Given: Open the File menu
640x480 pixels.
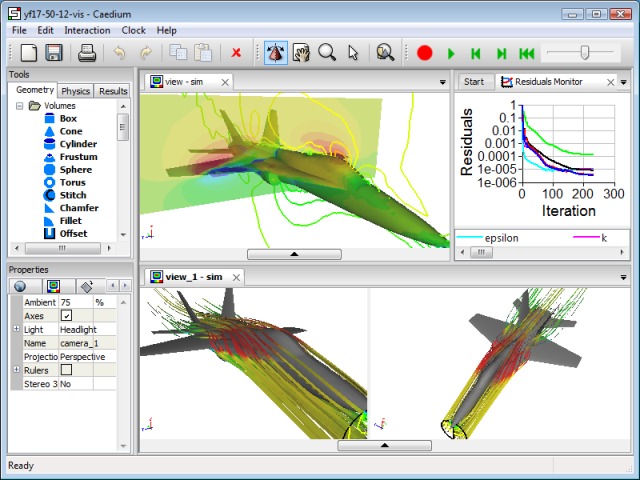Looking at the screenshot, I should tap(19, 30).
